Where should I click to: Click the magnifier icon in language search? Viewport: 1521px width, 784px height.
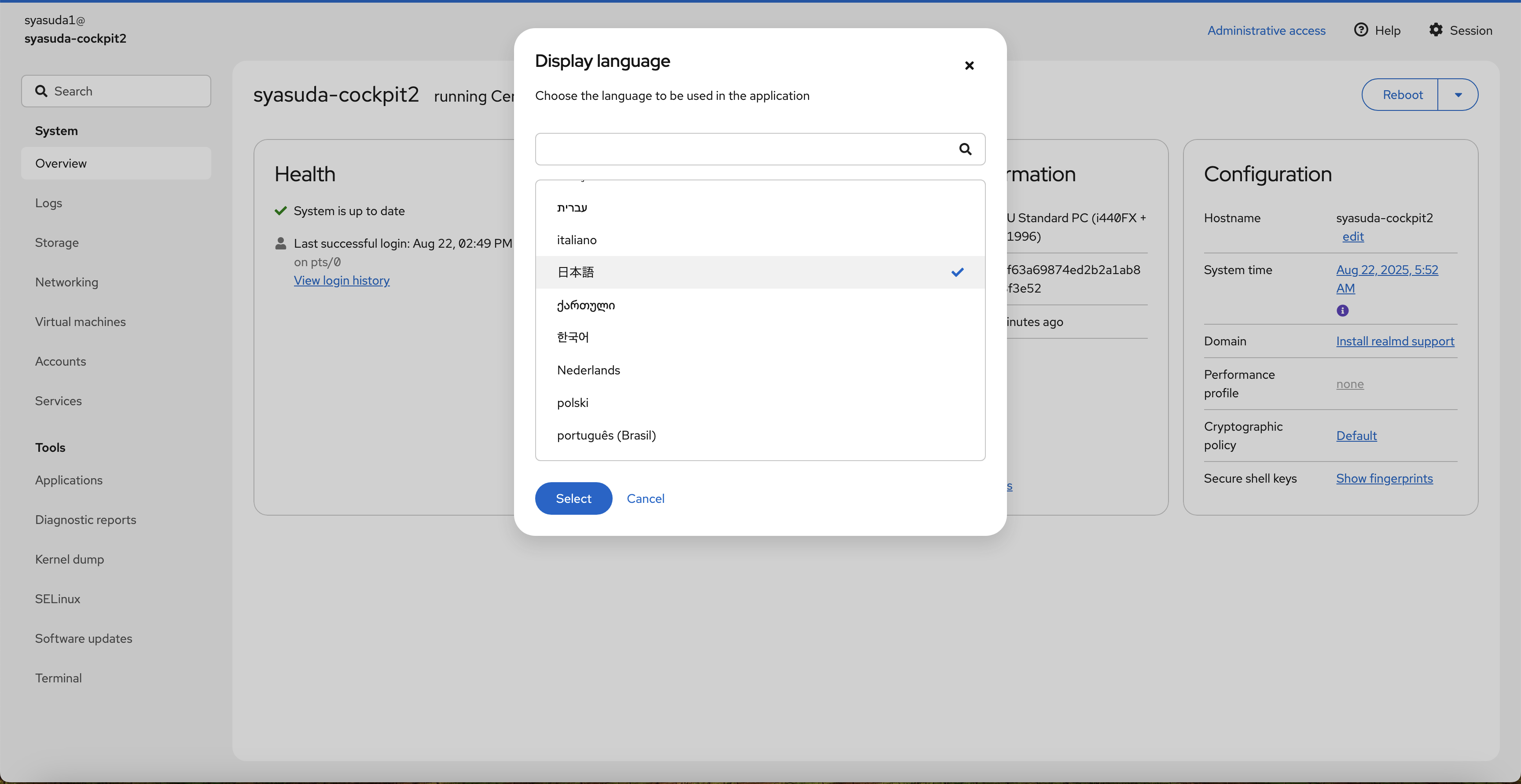(x=965, y=149)
